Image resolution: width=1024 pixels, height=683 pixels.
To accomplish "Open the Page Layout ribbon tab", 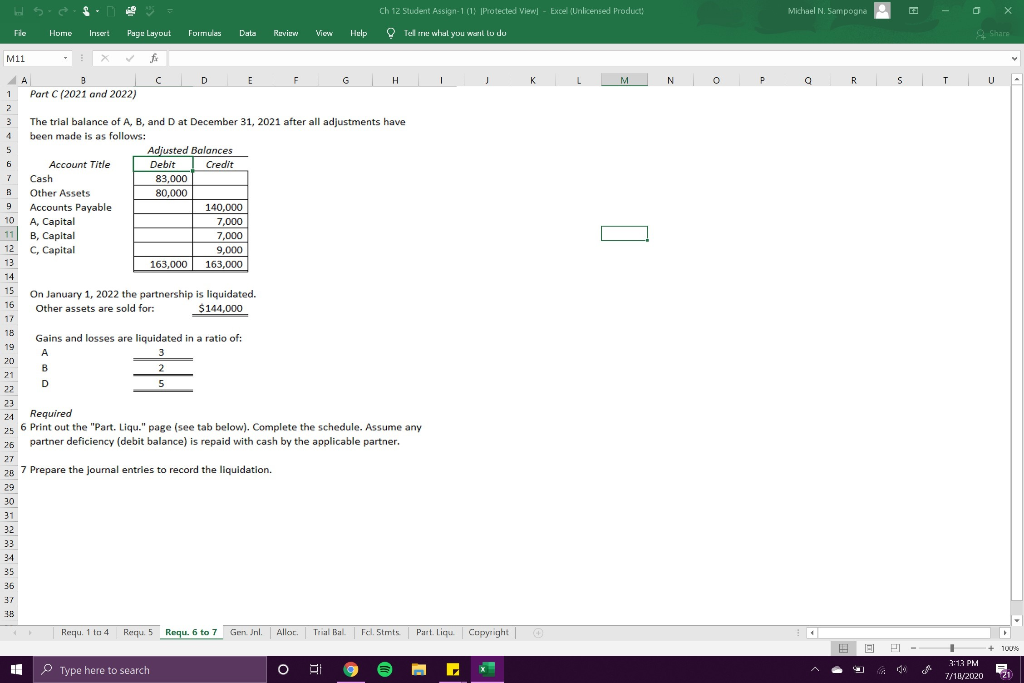I will (149, 33).
